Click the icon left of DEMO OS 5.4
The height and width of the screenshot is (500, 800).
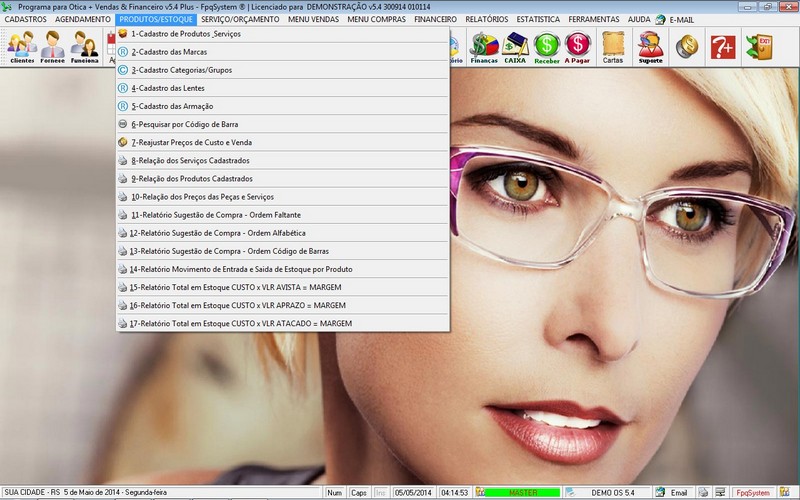pos(570,492)
